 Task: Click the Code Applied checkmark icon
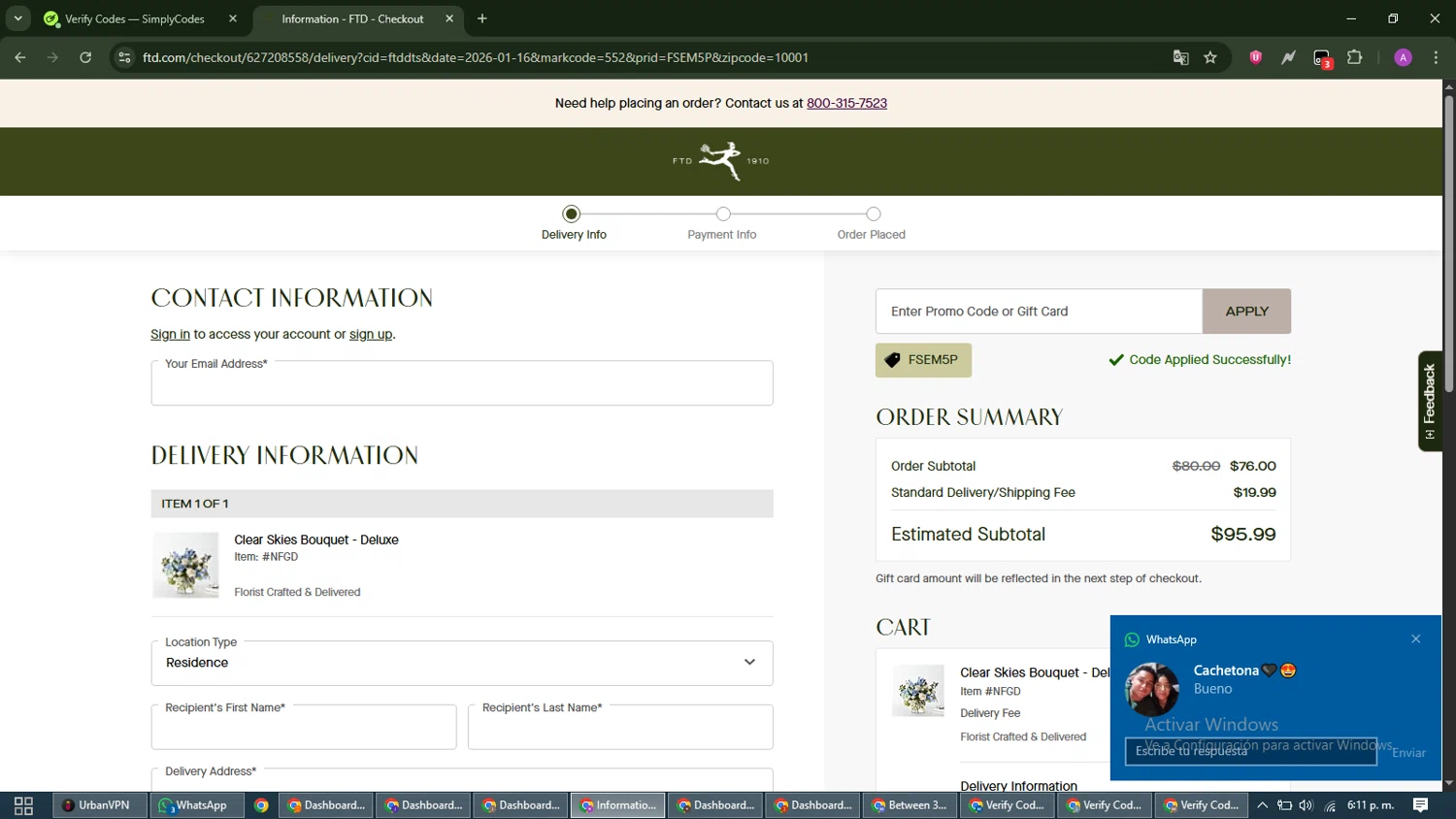point(1116,360)
